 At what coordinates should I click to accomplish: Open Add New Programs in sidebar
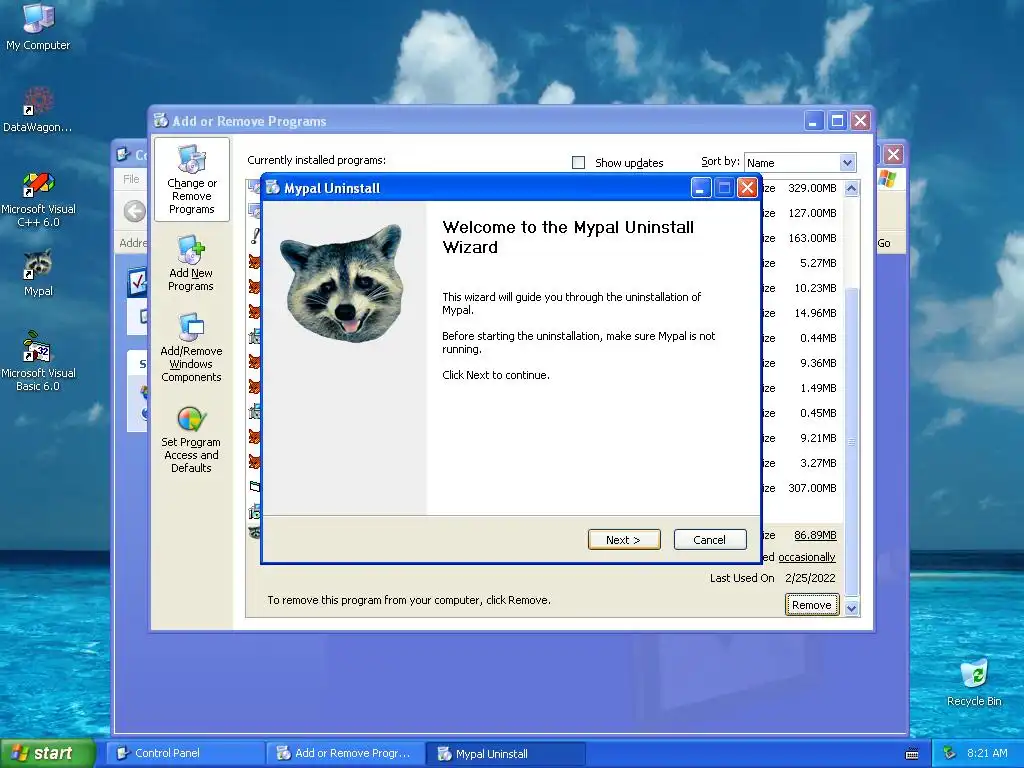pyautogui.click(x=191, y=264)
